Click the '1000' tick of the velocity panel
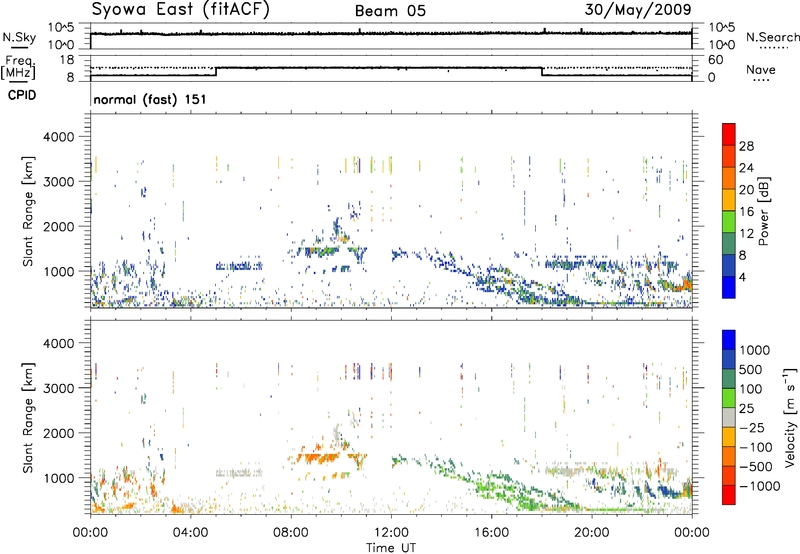Screen dimensions: 800x554 (x=59, y=478)
